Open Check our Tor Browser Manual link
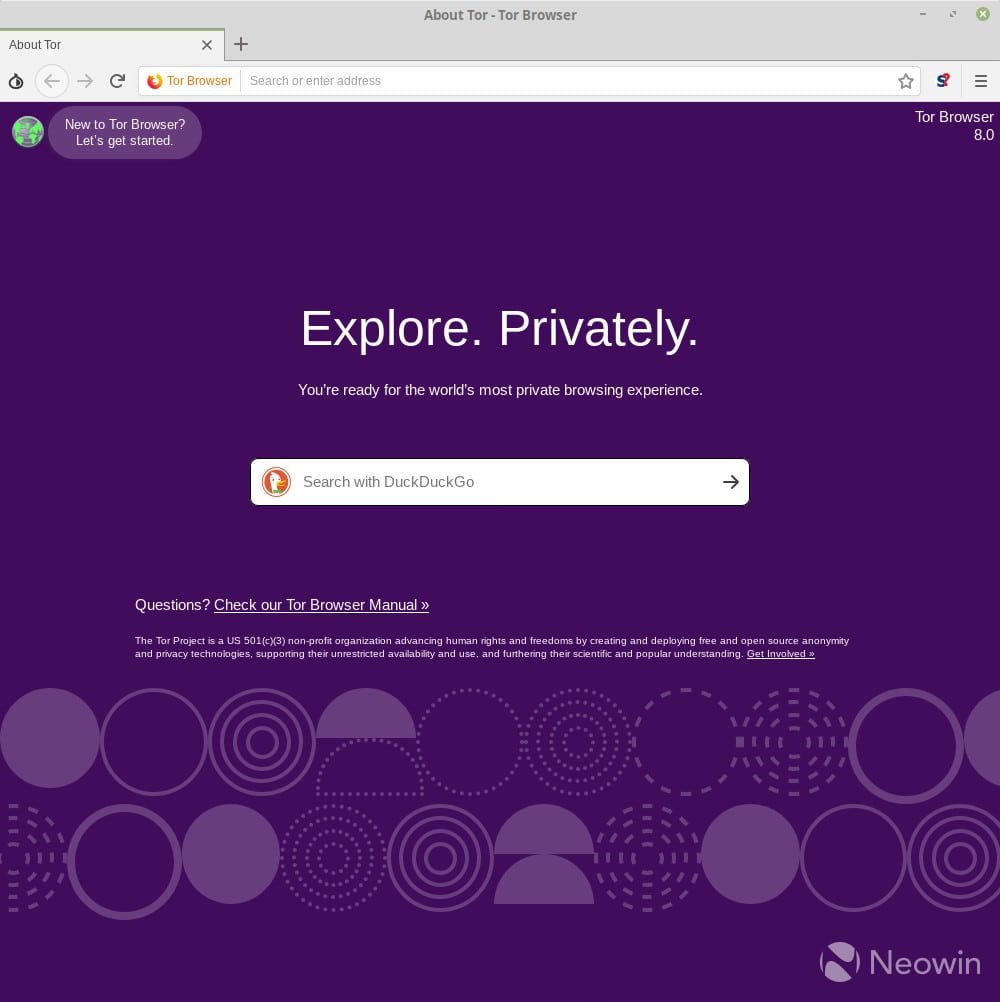Viewport: 1000px width, 1002px height. click(321, 605)
